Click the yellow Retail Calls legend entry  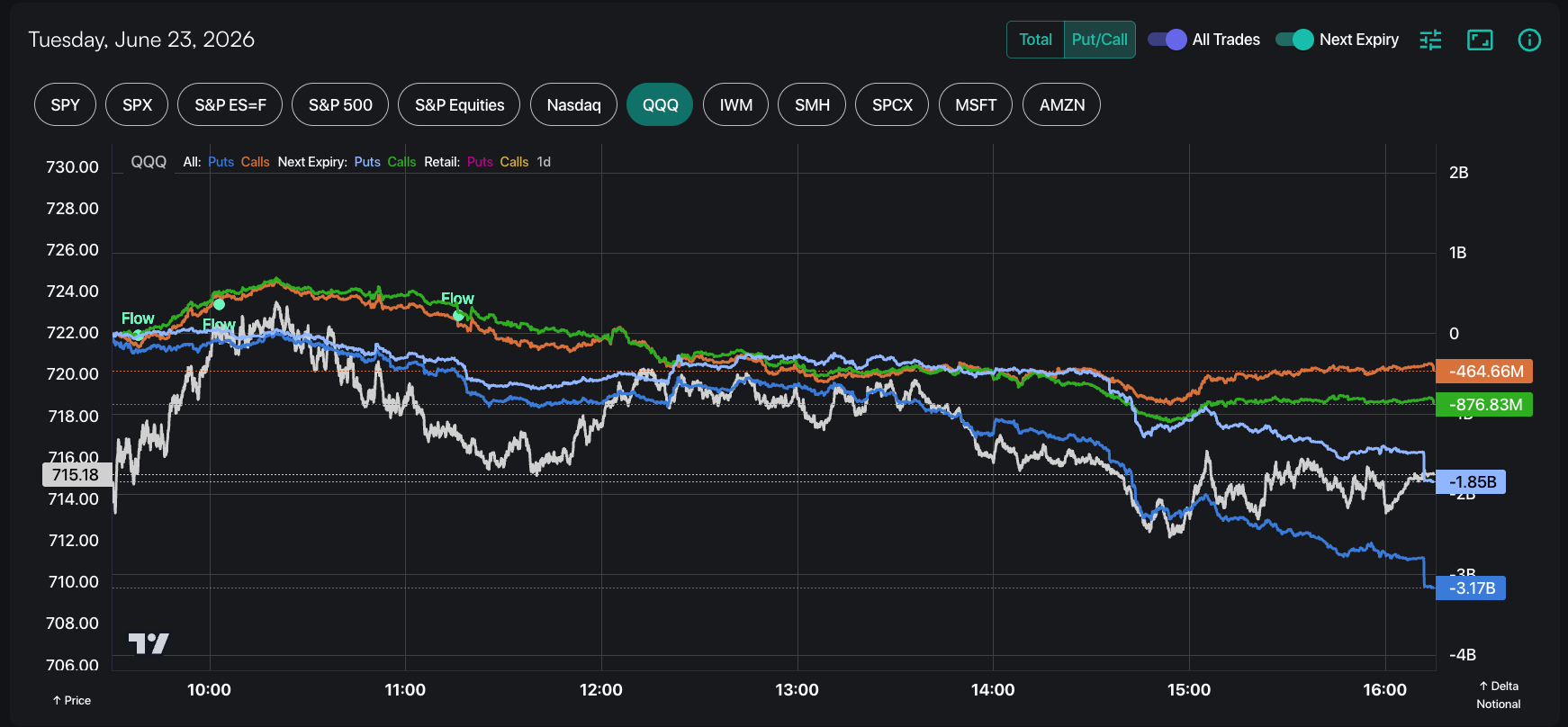point(514,162)
